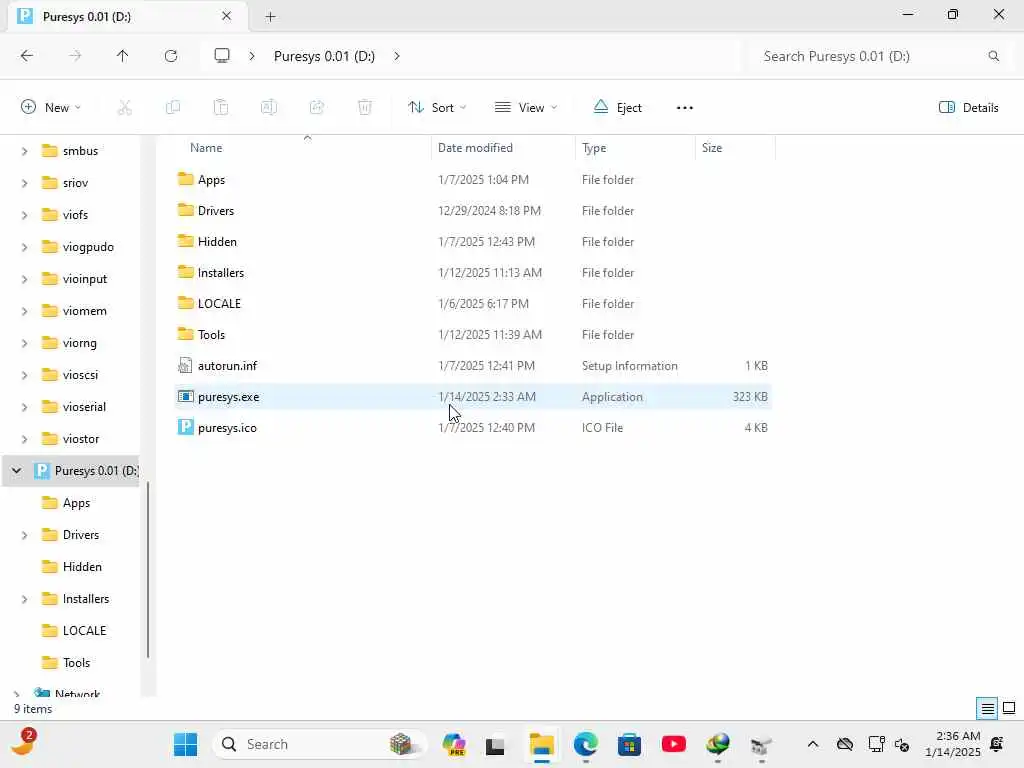The height and width of the screenshot is (768, 1024).
Task: Sort by Date modified column header
Action: (x=503, y=148)
